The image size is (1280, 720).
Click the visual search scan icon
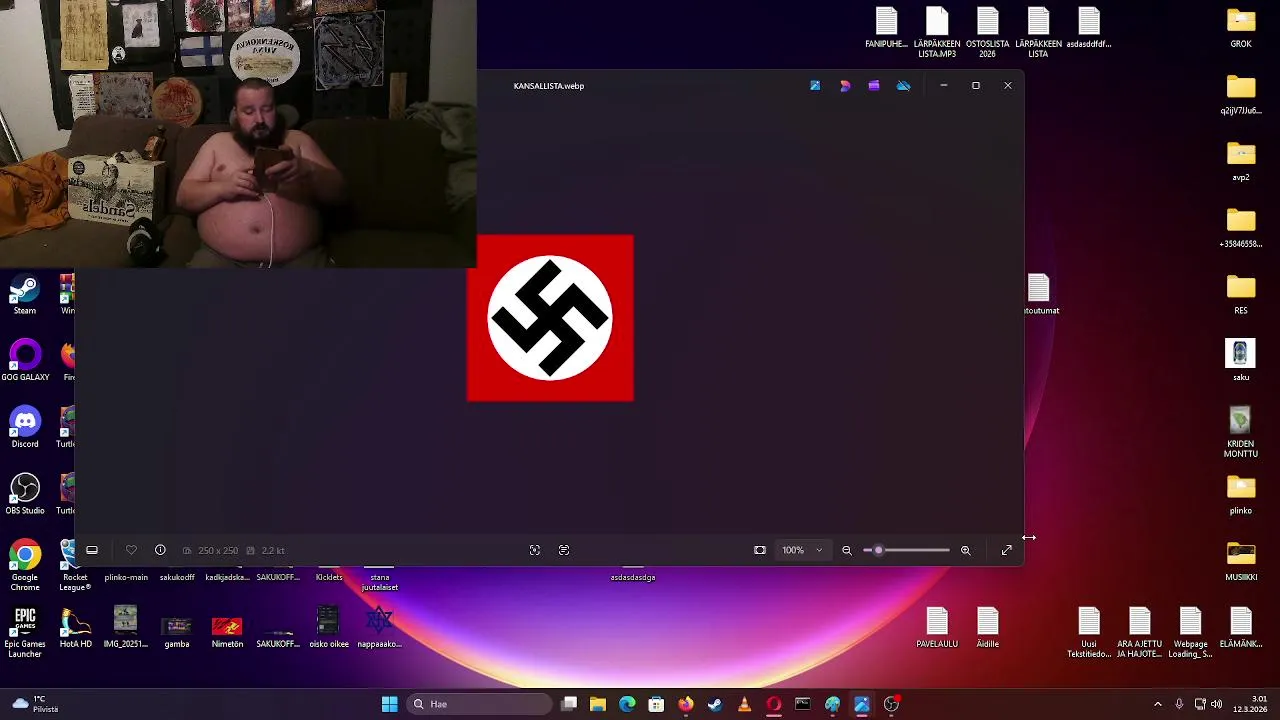pos(535,550)
